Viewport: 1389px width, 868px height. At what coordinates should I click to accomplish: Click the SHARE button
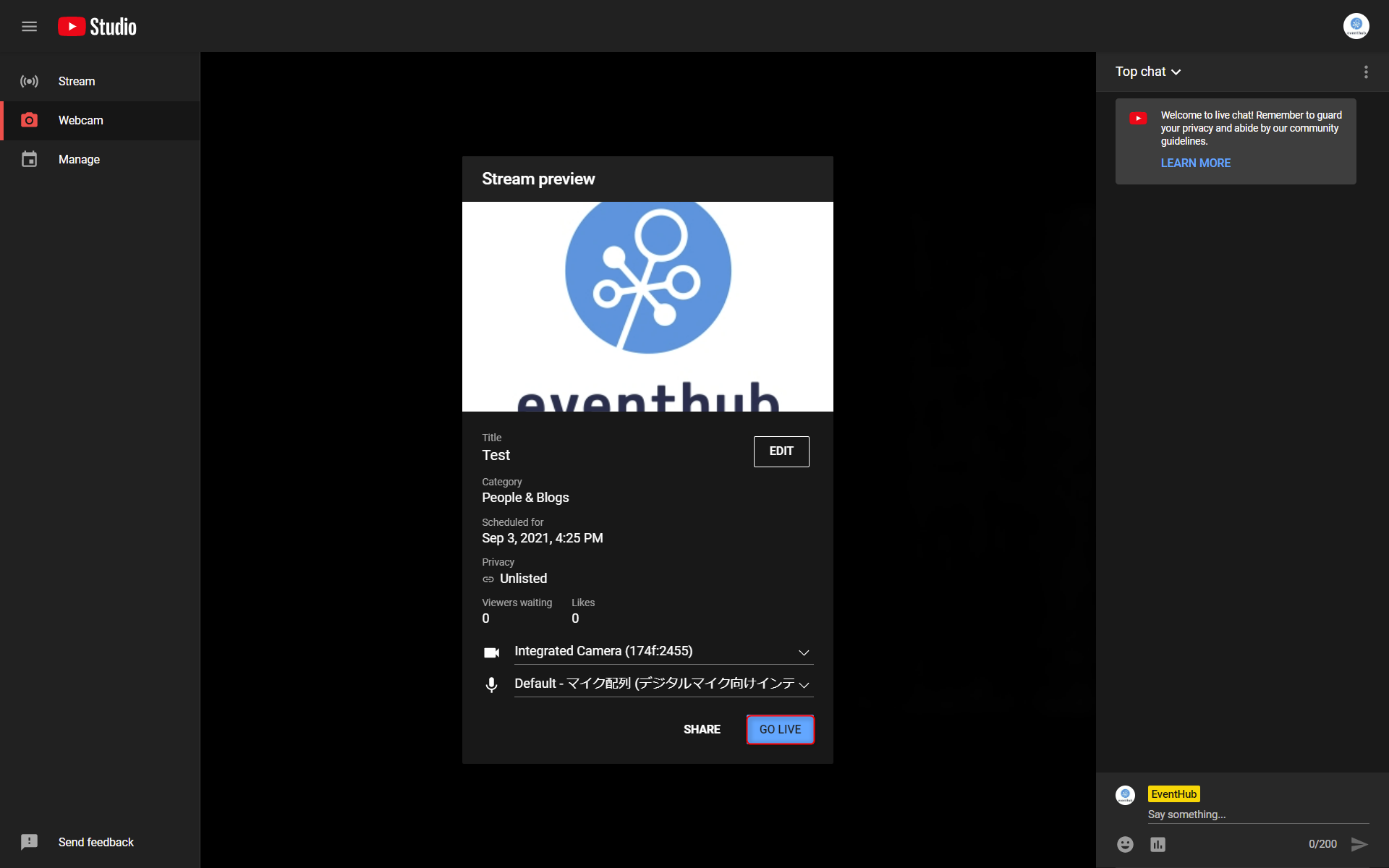(702, 729)
